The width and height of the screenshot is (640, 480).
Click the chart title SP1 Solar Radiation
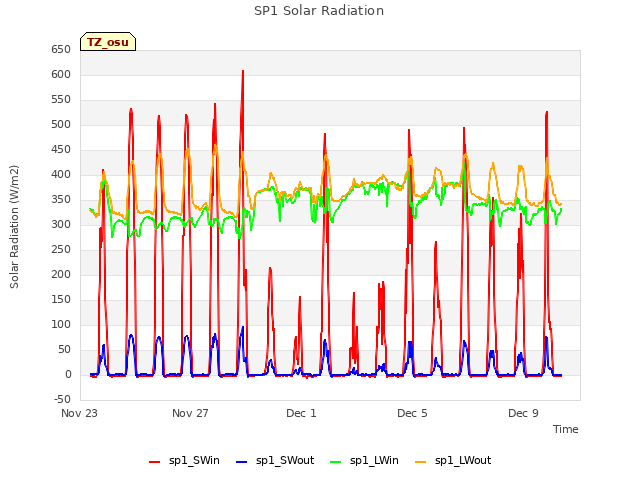click(x=319, y=11)
